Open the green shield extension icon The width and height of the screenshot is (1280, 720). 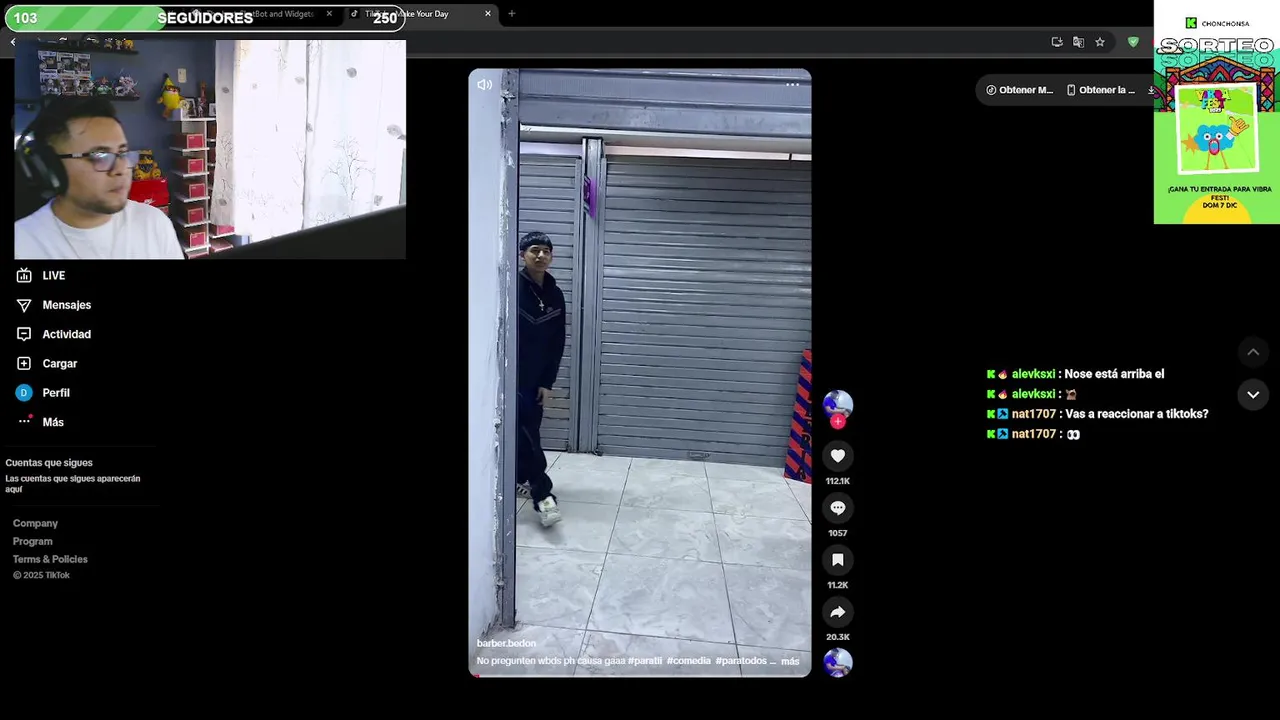[1133, 42]
